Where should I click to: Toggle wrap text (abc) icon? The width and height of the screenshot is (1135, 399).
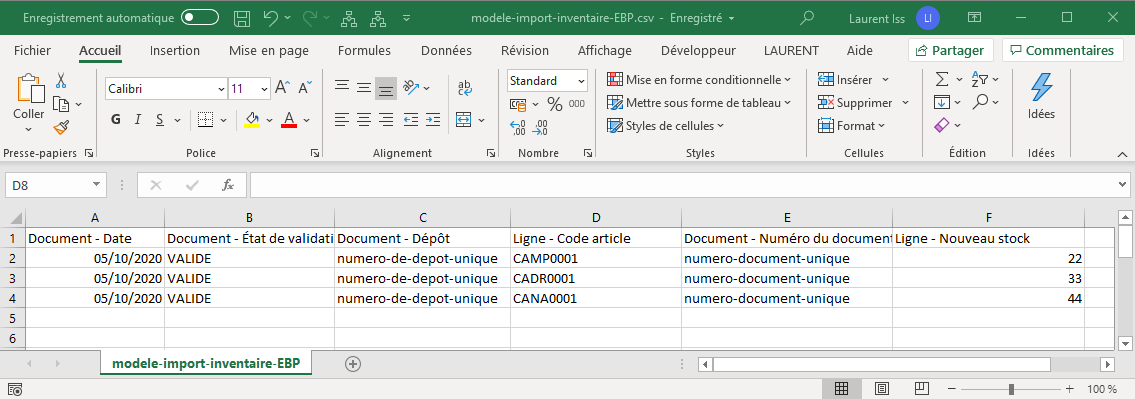465,88
